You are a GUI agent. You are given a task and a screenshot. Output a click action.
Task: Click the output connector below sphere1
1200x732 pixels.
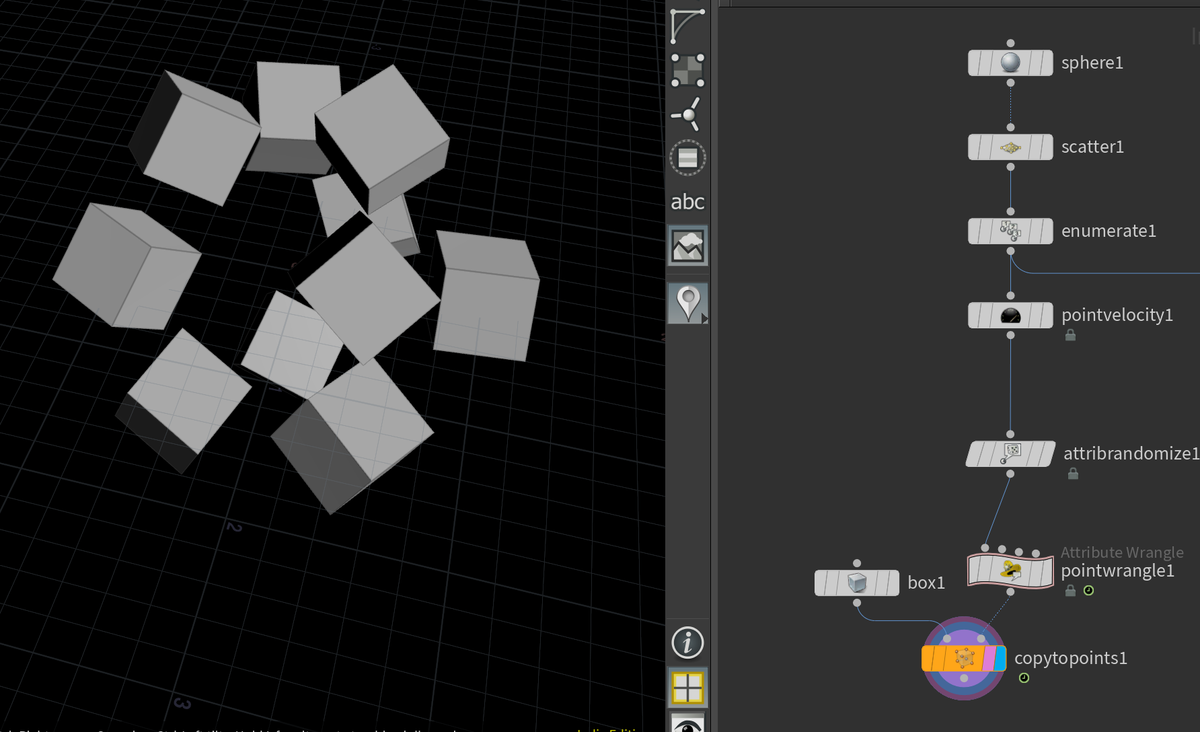[x=1010, y=83]
